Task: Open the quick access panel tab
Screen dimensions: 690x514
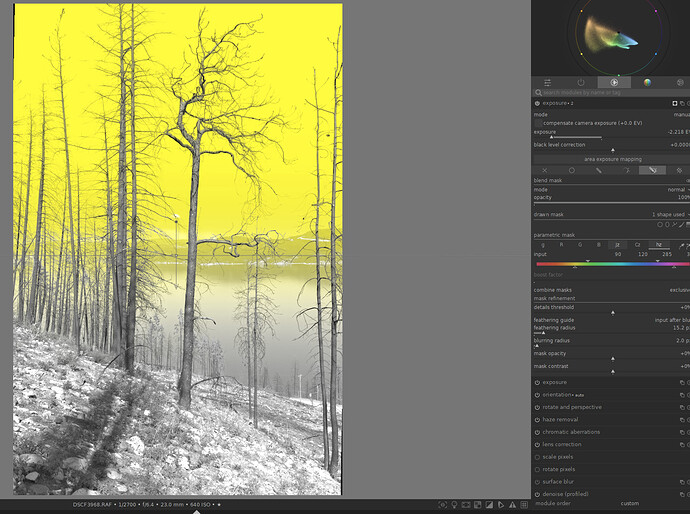Action: coord(547,82)
